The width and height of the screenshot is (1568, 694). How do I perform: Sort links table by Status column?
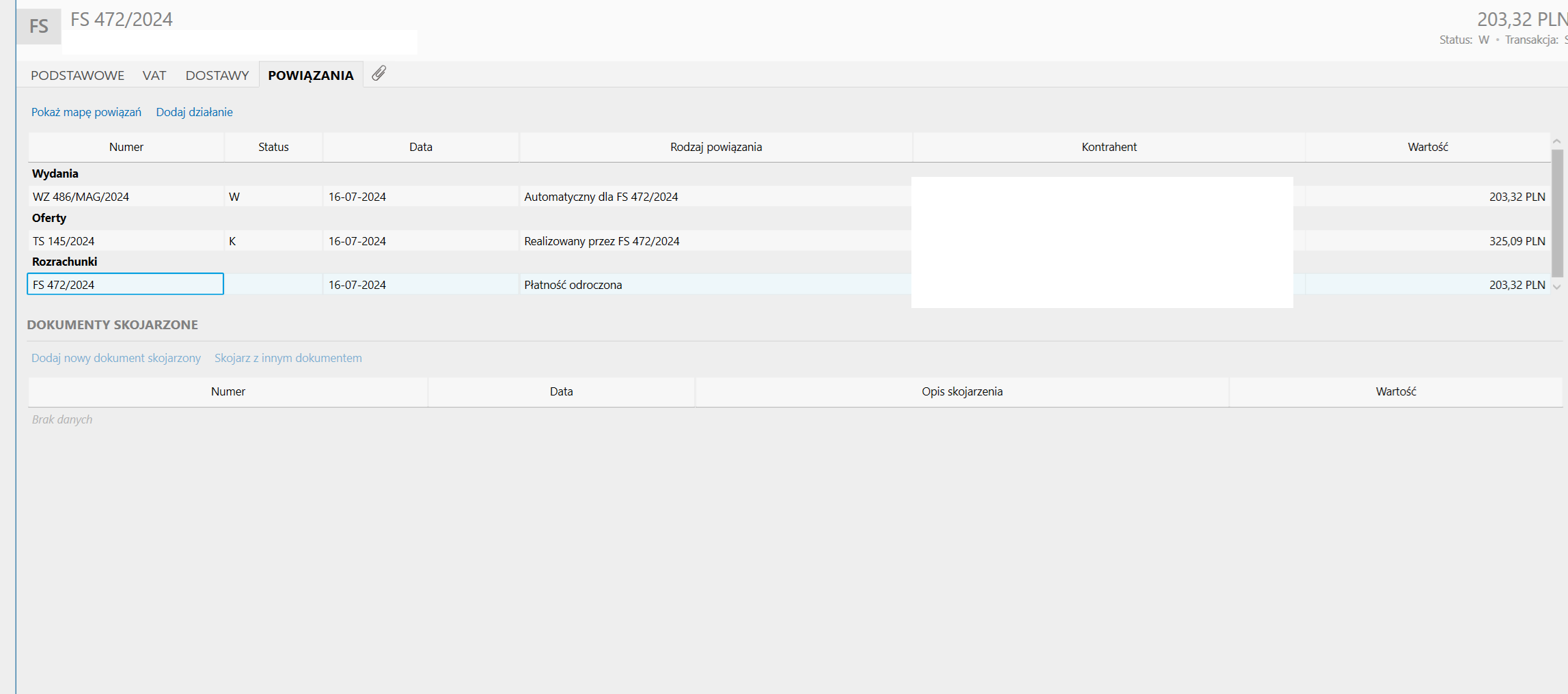(273, 147)
